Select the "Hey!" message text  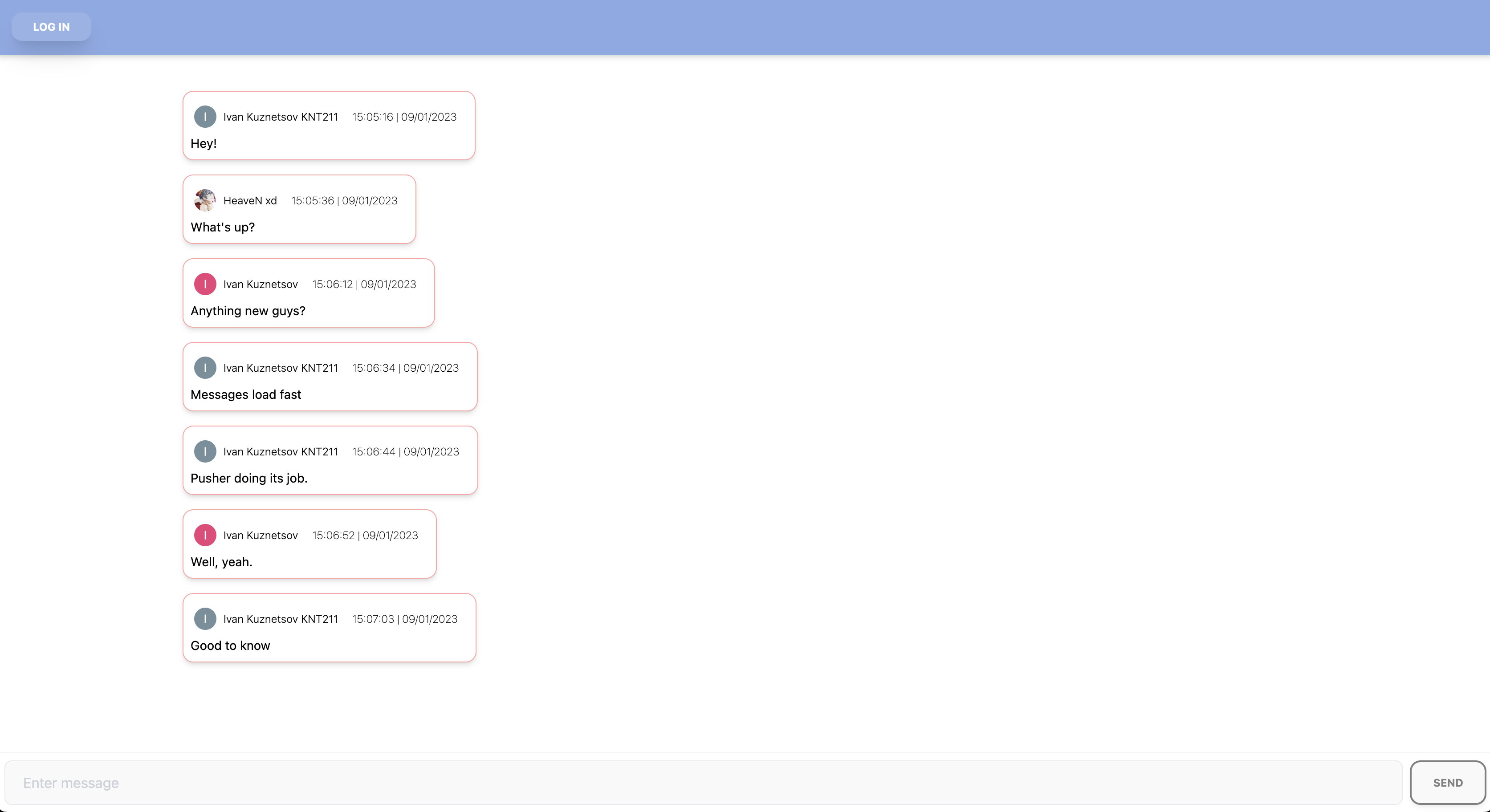click(x=204, y=143)
